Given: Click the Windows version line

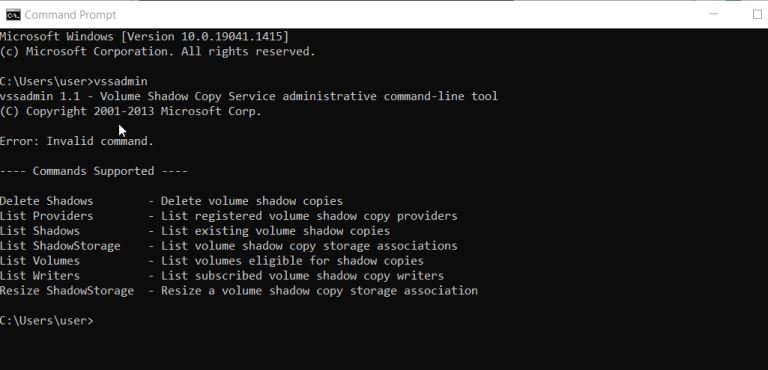Looking at the screenshot, I should pyautogui.click(x=144, y=36).
